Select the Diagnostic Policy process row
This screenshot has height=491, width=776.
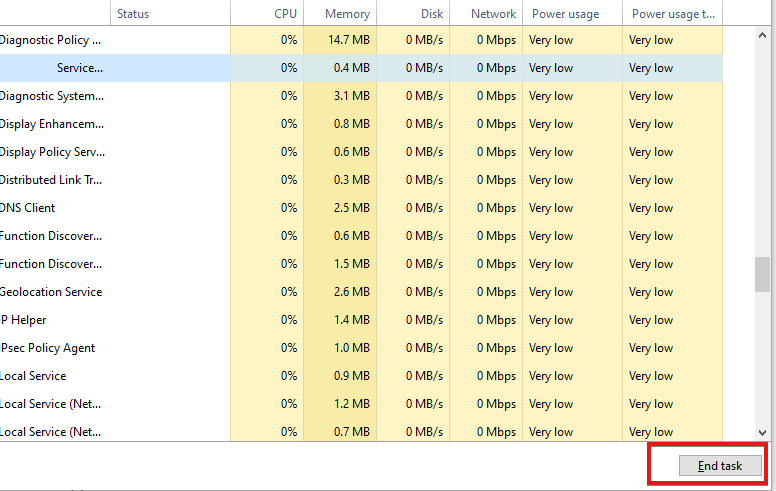[52, 40]
